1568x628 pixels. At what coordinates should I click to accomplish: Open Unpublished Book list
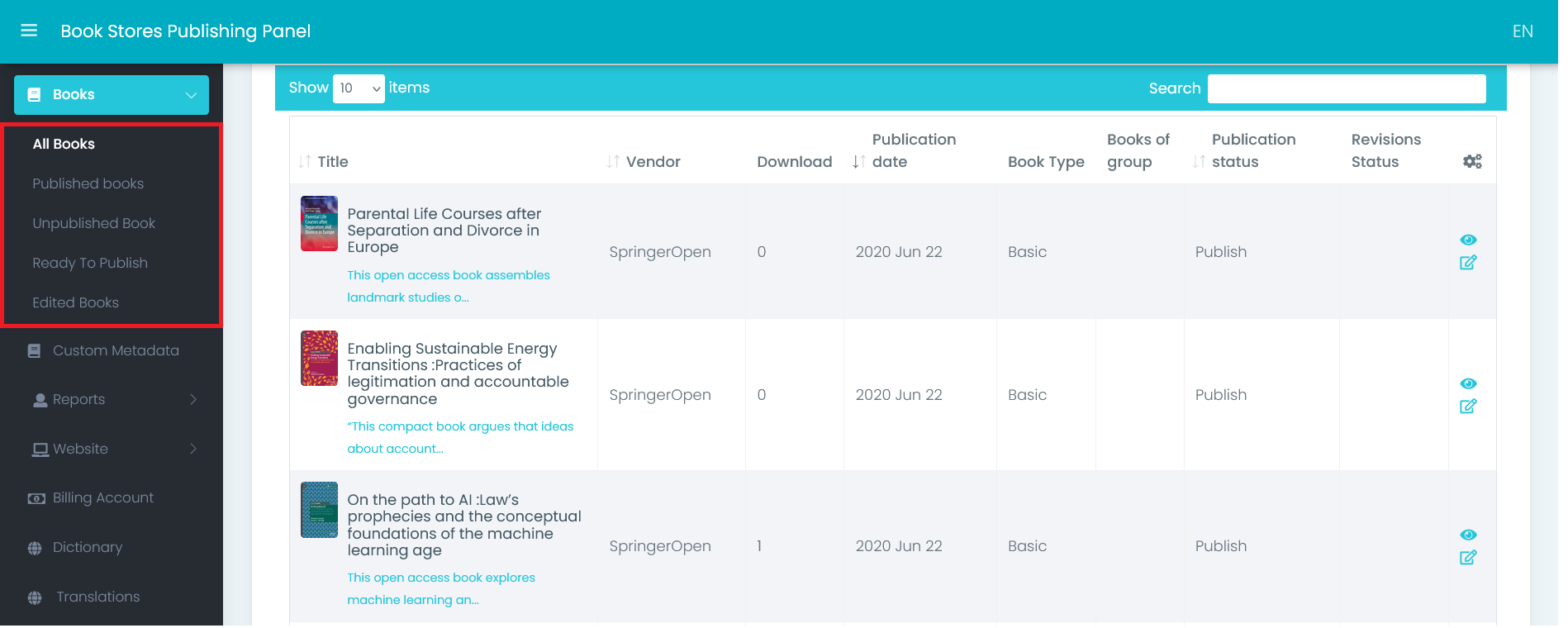click(x=94, y=223)
